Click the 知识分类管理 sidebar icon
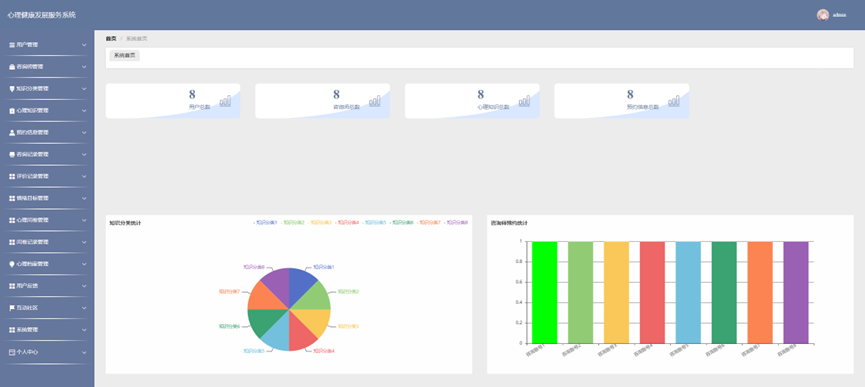Screen dimensions: 865x387 [x=12, y=89]
